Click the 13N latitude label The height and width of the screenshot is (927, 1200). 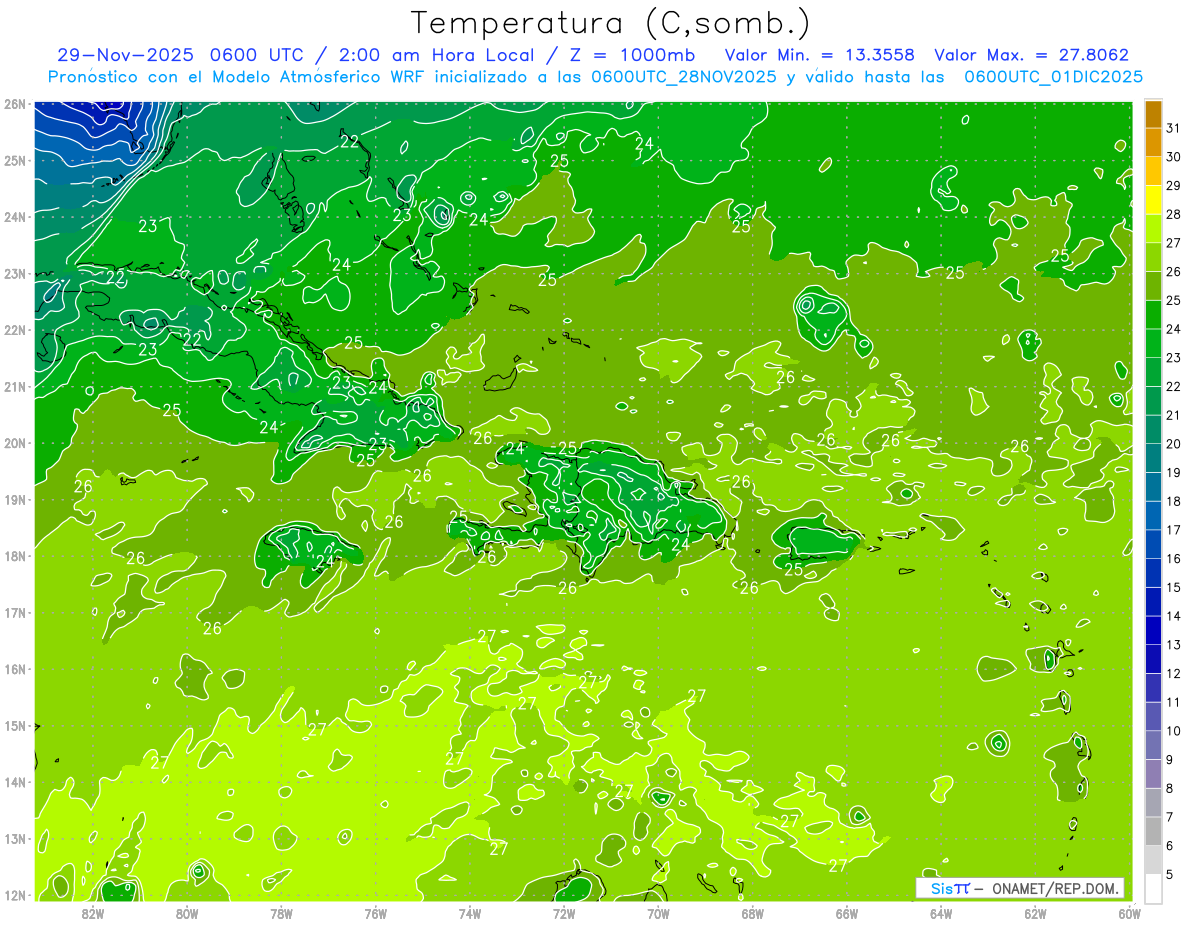click(15, 838)
